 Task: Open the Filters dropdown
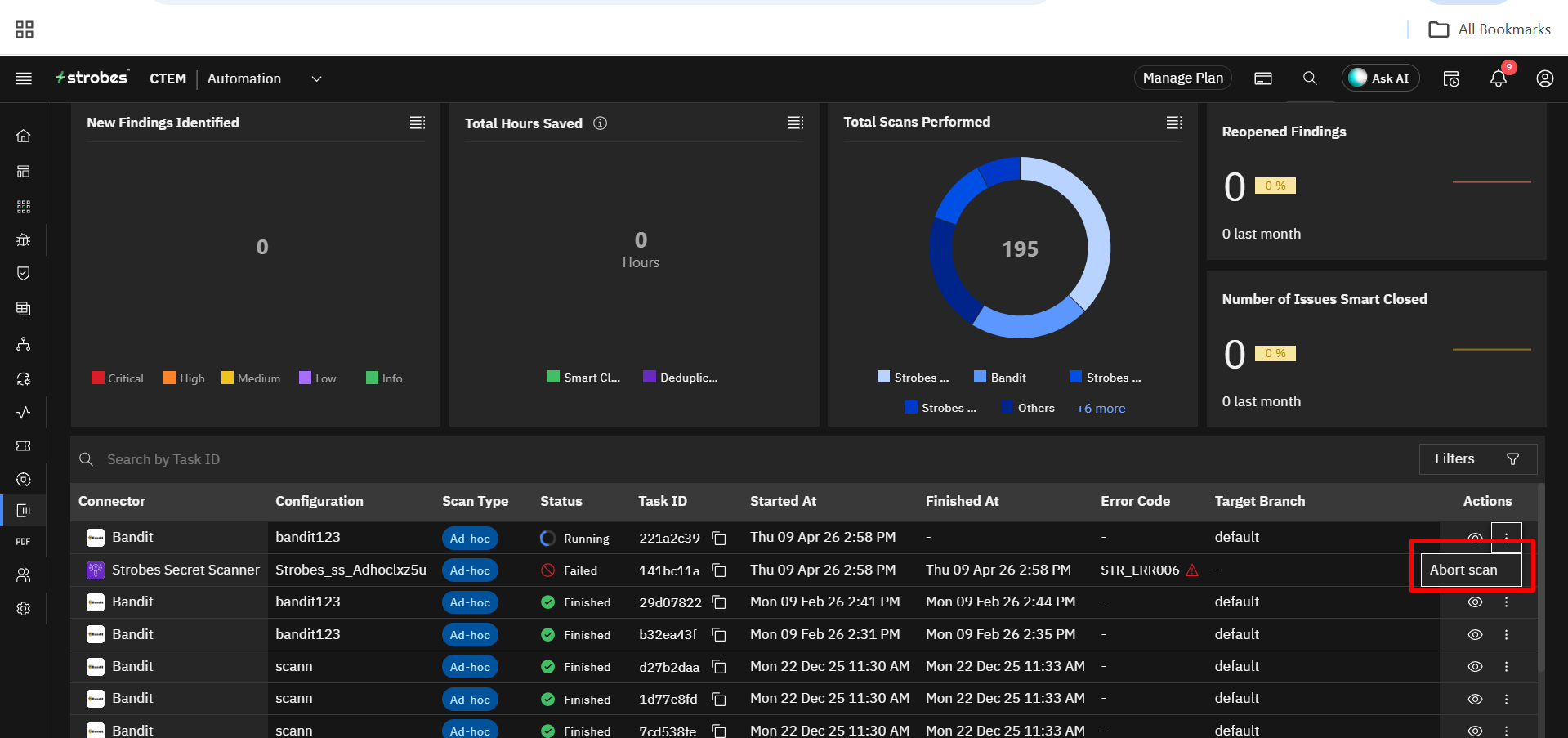(1477, 459)
